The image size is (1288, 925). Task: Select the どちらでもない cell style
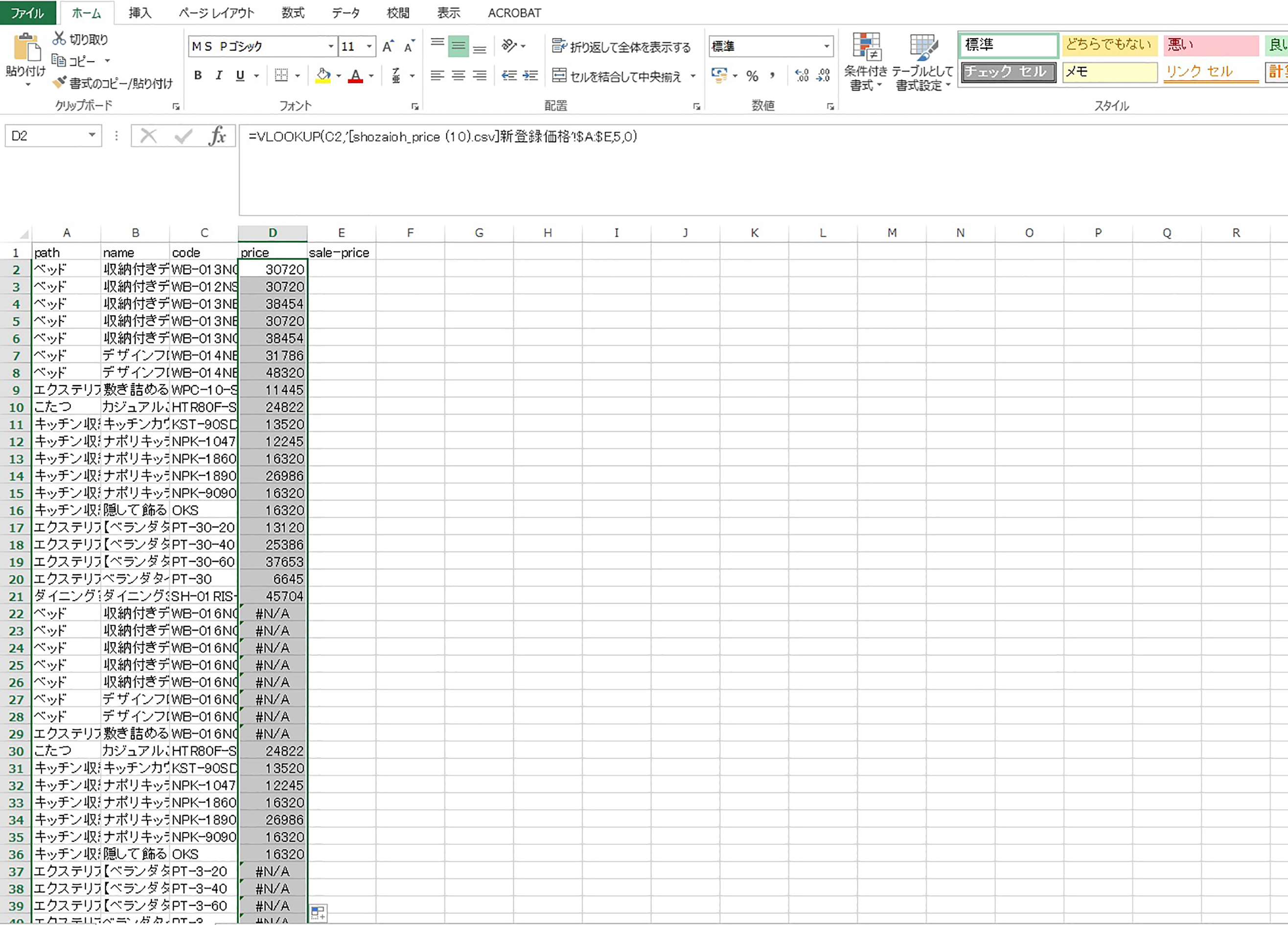click(x=1110, y=45)
